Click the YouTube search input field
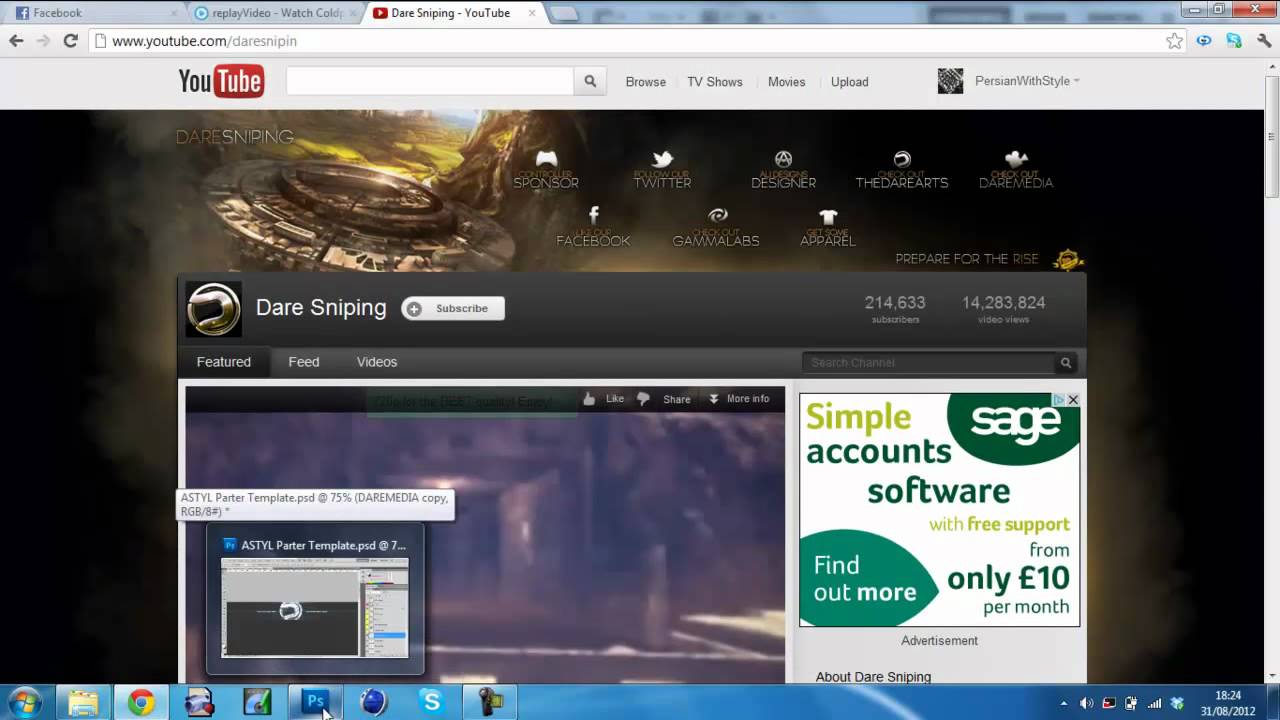Screen dimensions: 1280x720 [x=430, y=82]
